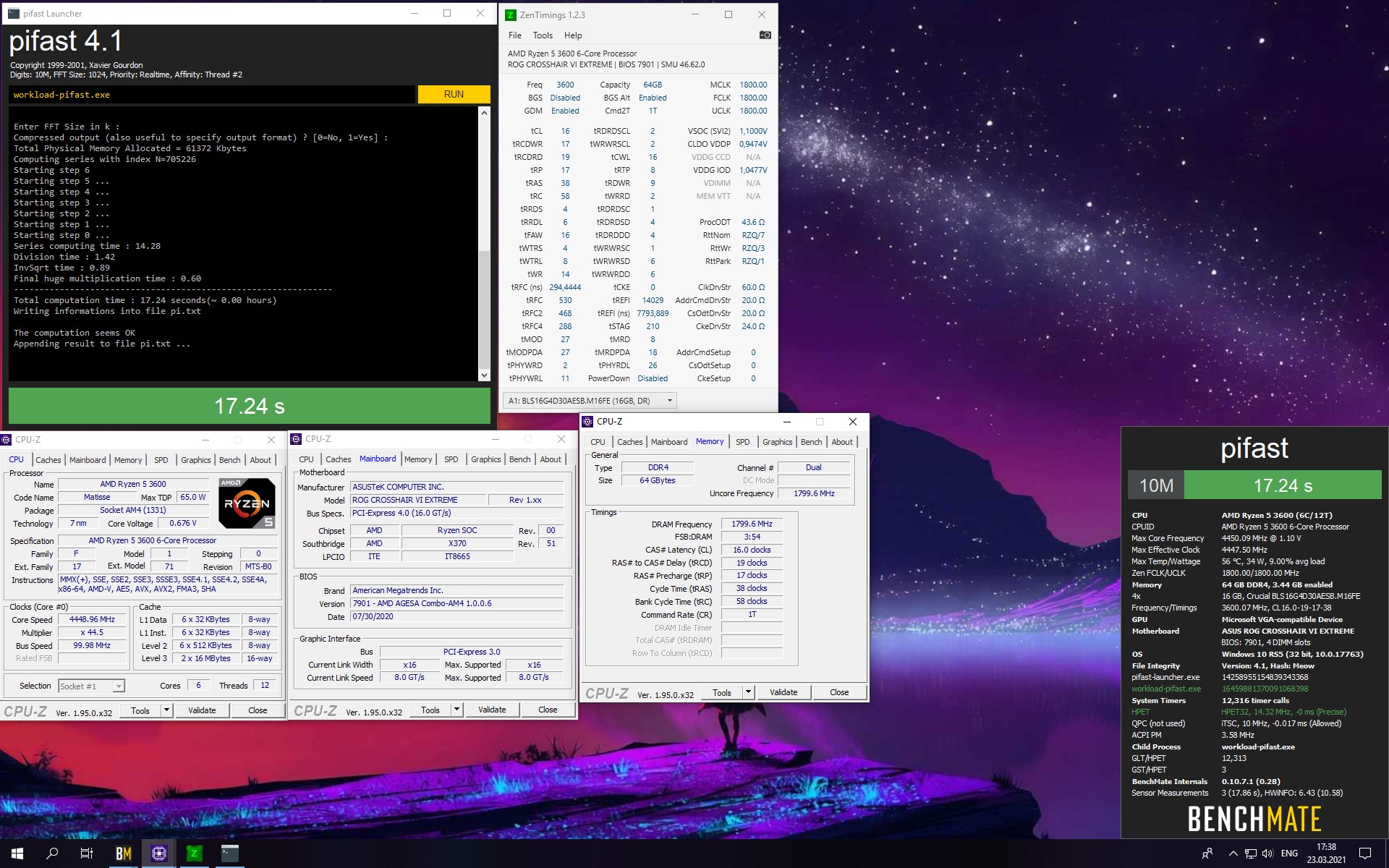Open Windows Start menu
Viewport: 1389px width, 868px height.
pyautogui.click(x=17, y=854)
